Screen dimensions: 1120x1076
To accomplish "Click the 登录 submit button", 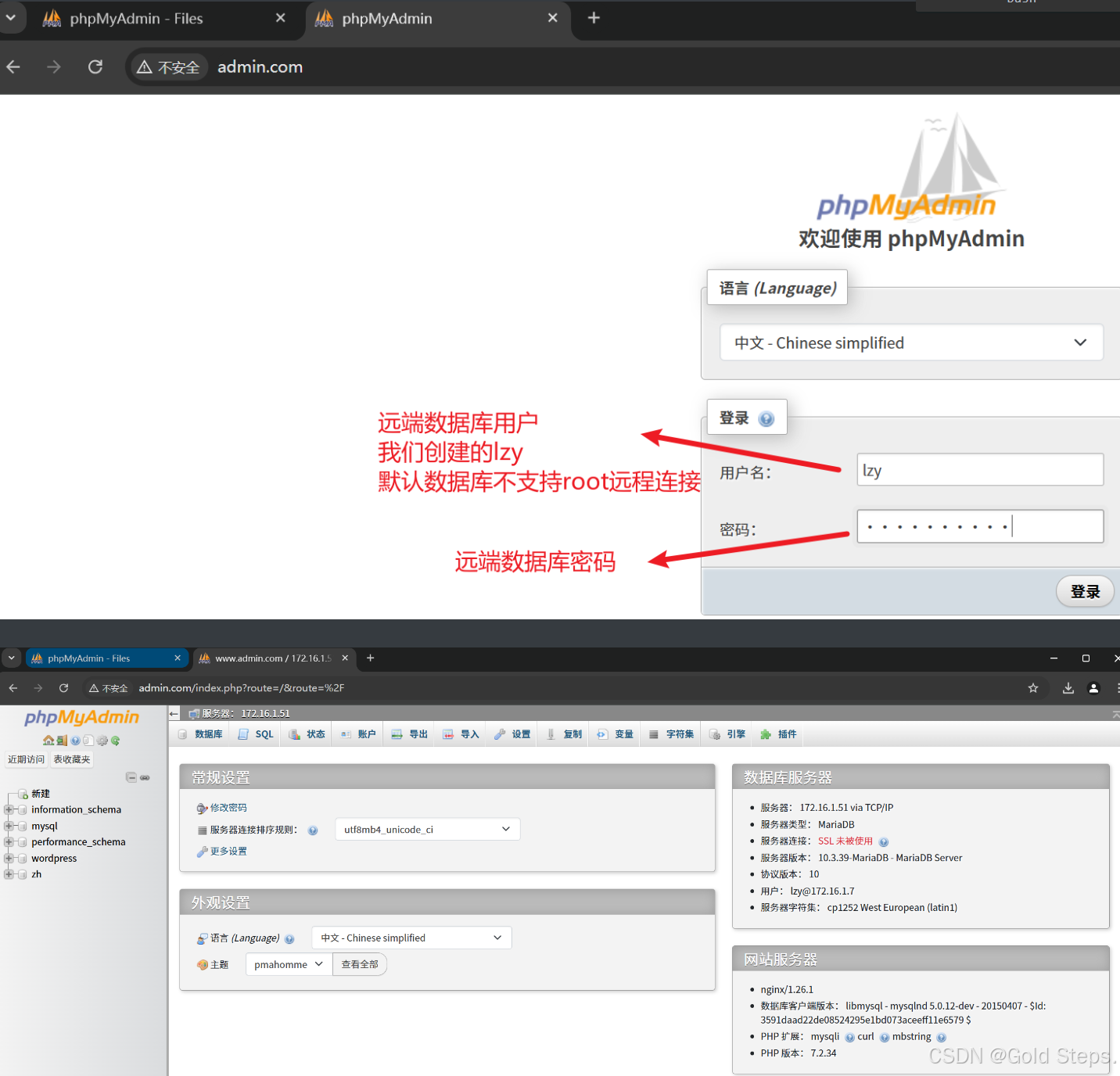I will (x=1085, y=592).
